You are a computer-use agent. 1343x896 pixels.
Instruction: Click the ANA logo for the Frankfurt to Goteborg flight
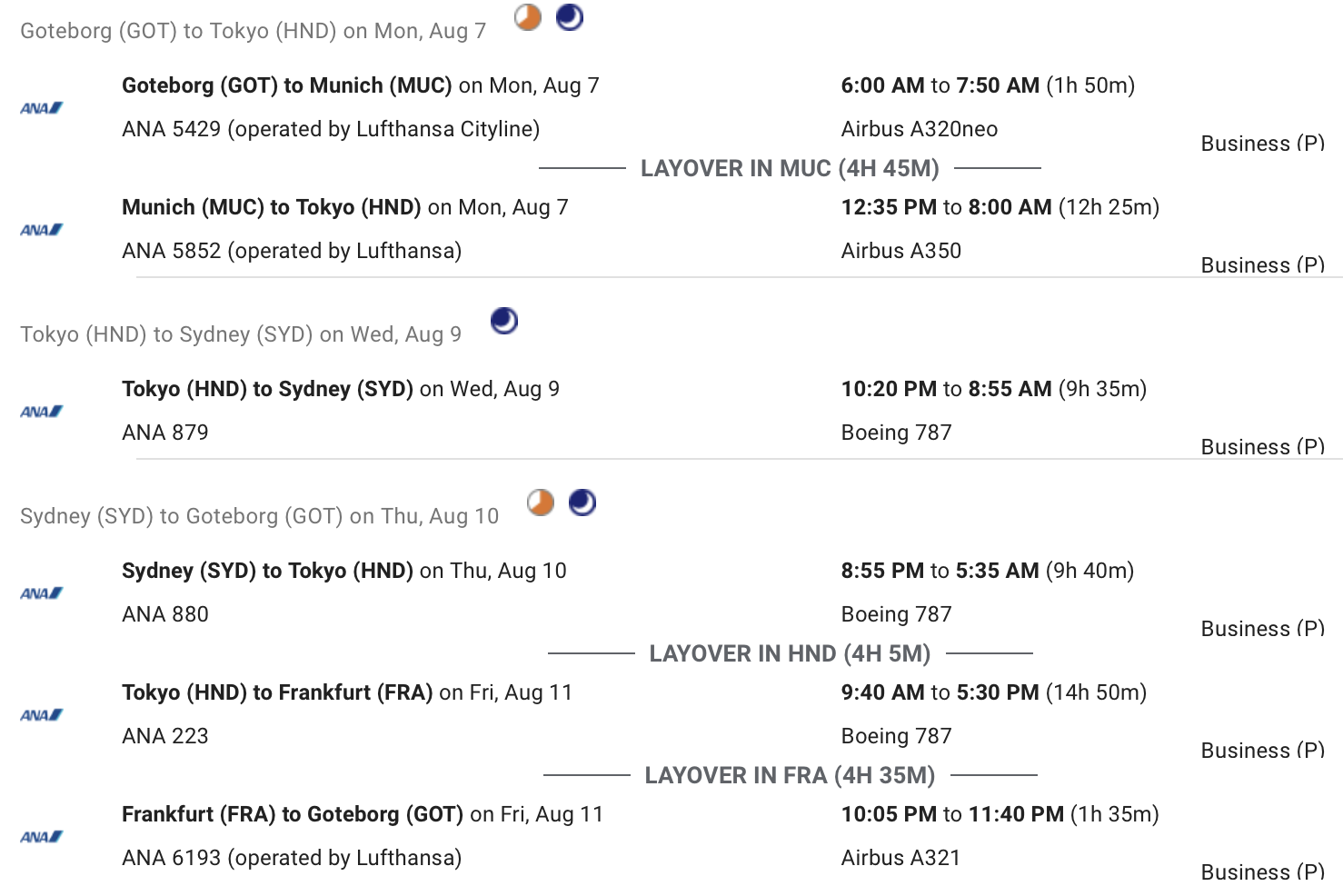click(x=42, y=837)
